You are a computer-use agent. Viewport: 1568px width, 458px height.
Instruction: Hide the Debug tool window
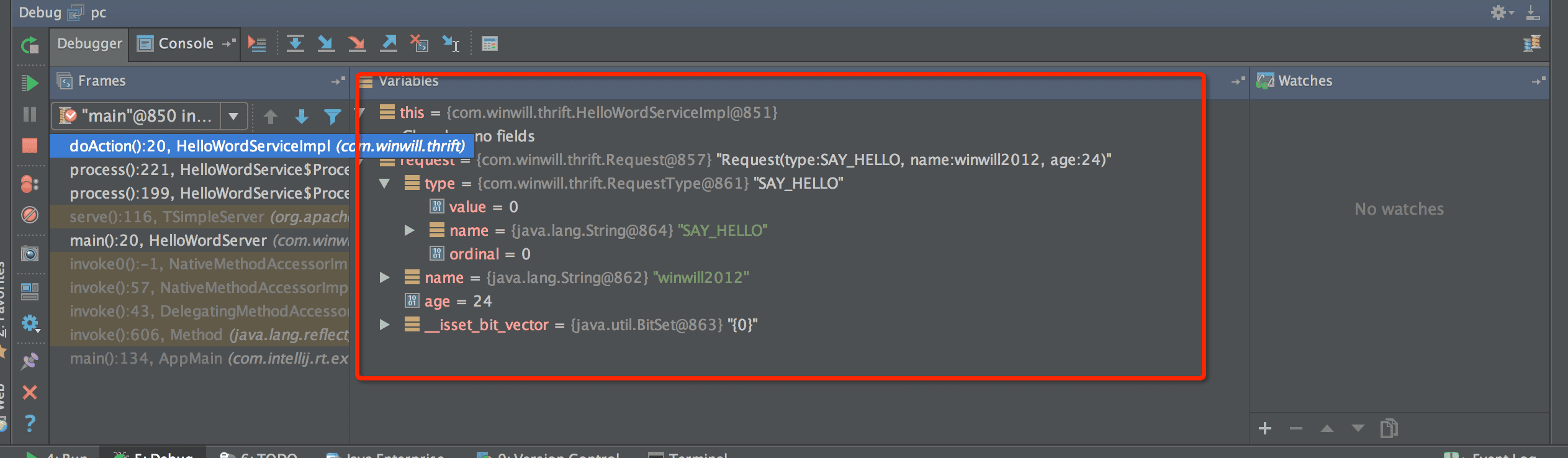coord(1533,12)
